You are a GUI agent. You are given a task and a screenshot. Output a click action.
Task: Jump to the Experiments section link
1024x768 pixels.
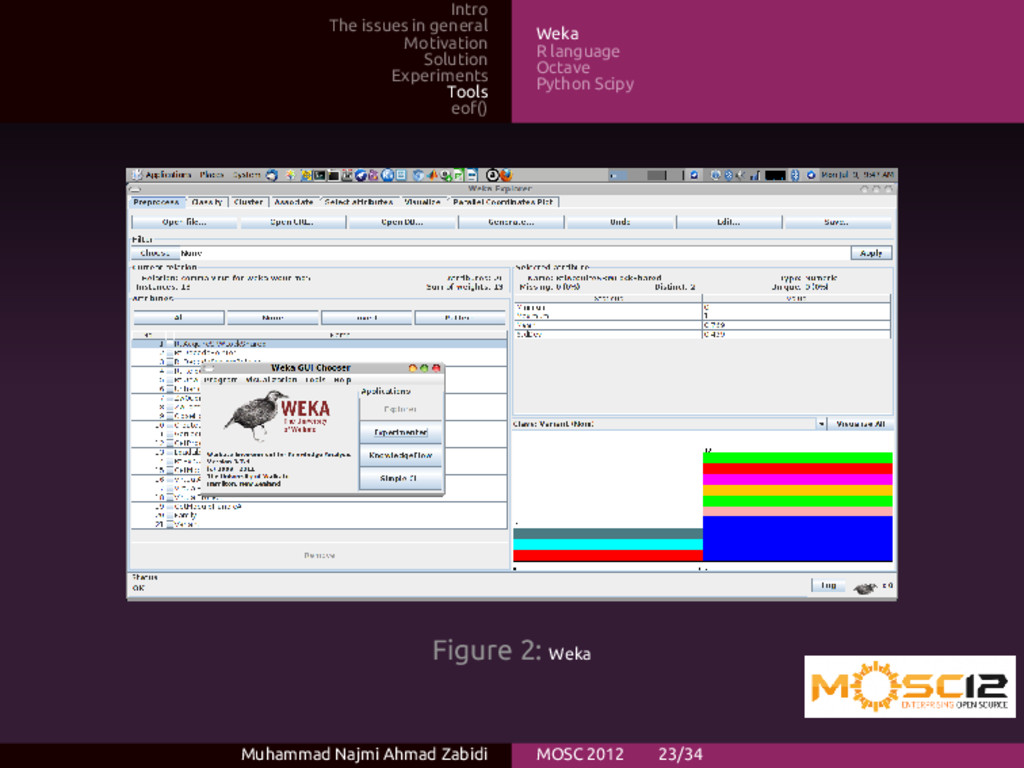[x=440, y=76]
